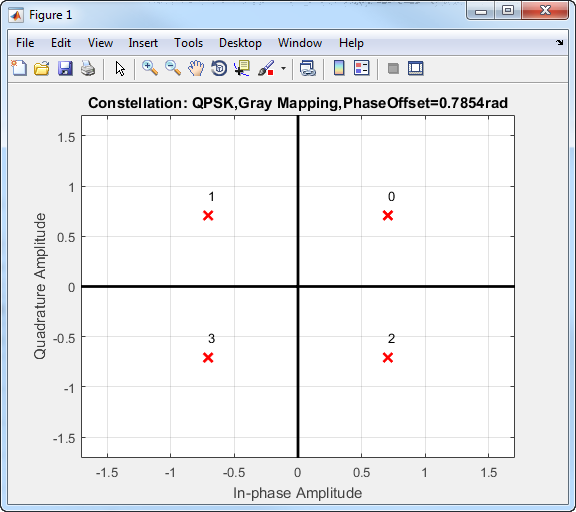Open the File menu

25,43
